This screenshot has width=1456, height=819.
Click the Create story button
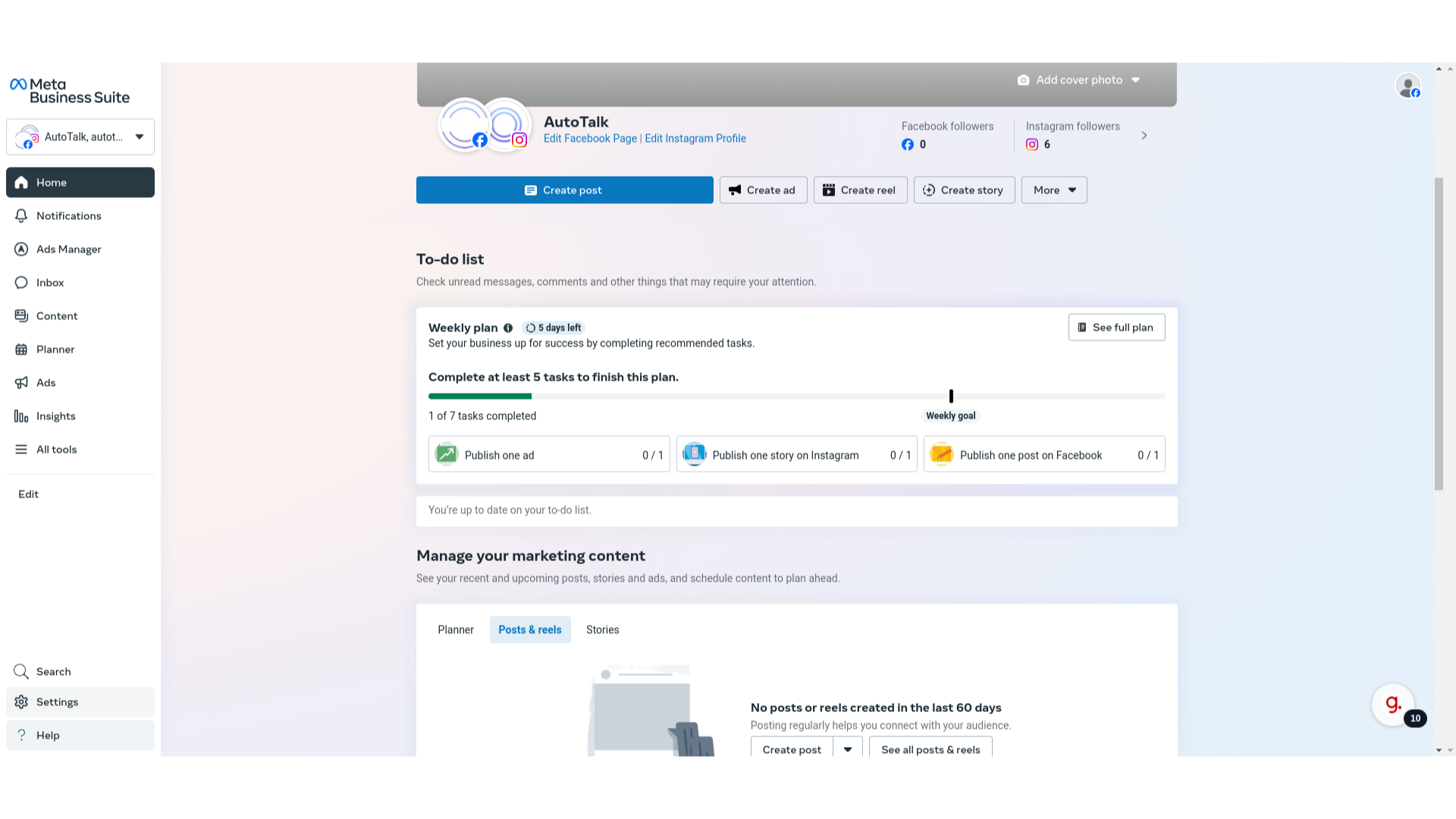(964, 190)
